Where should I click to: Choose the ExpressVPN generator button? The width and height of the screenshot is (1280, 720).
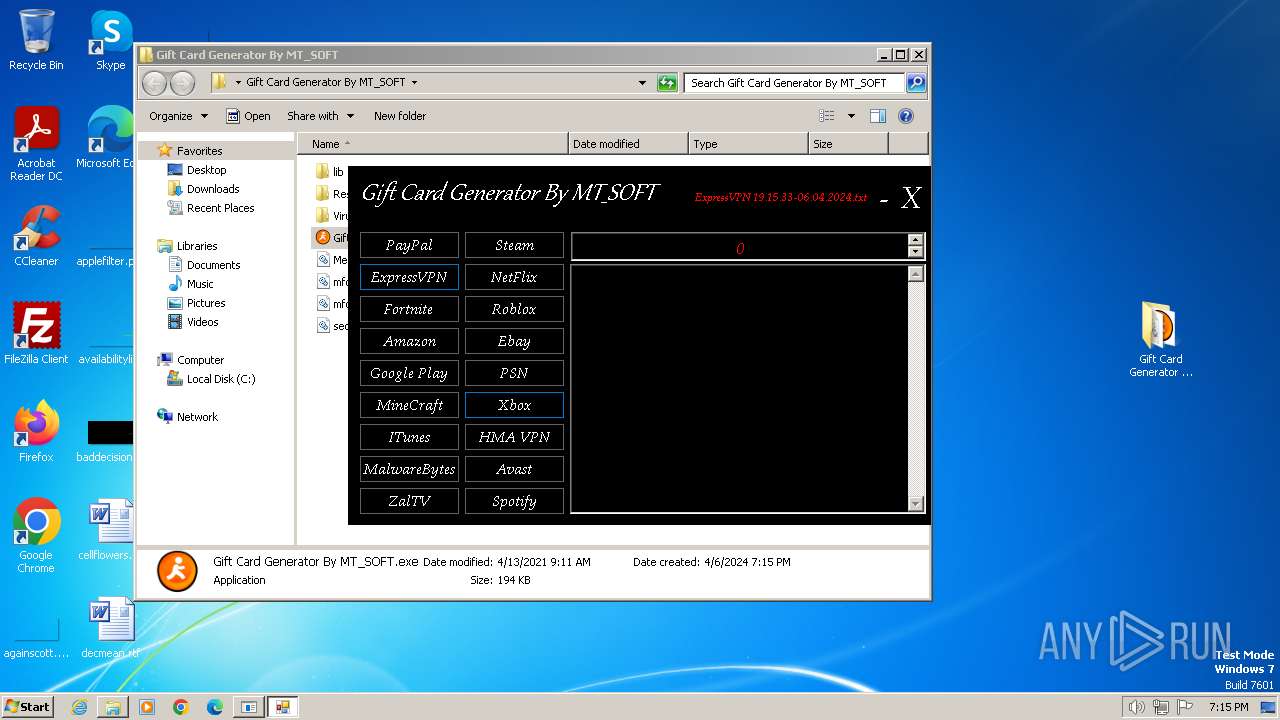(409, 277)
